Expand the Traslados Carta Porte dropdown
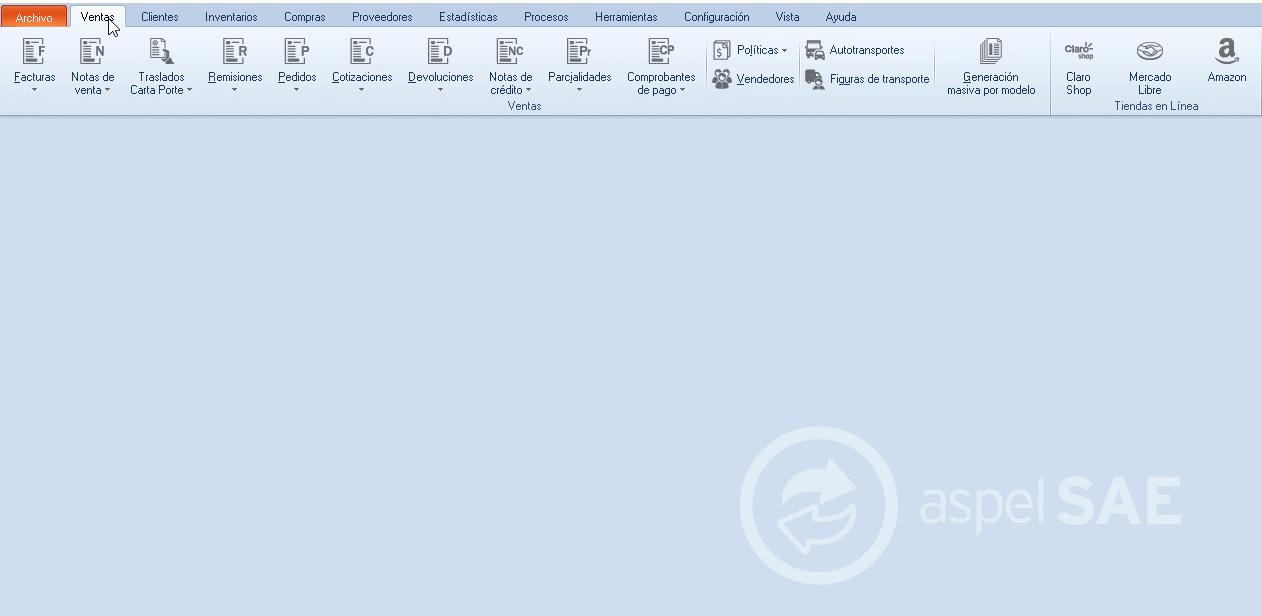The width and height of the screenshot is (1262, 616). [189, 91]
